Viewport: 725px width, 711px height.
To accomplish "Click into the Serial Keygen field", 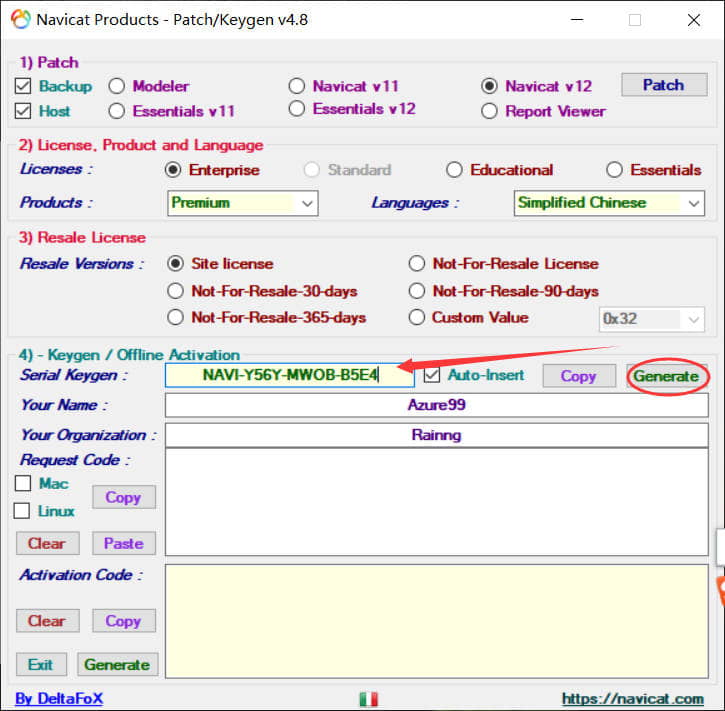I will coord(289,375).
